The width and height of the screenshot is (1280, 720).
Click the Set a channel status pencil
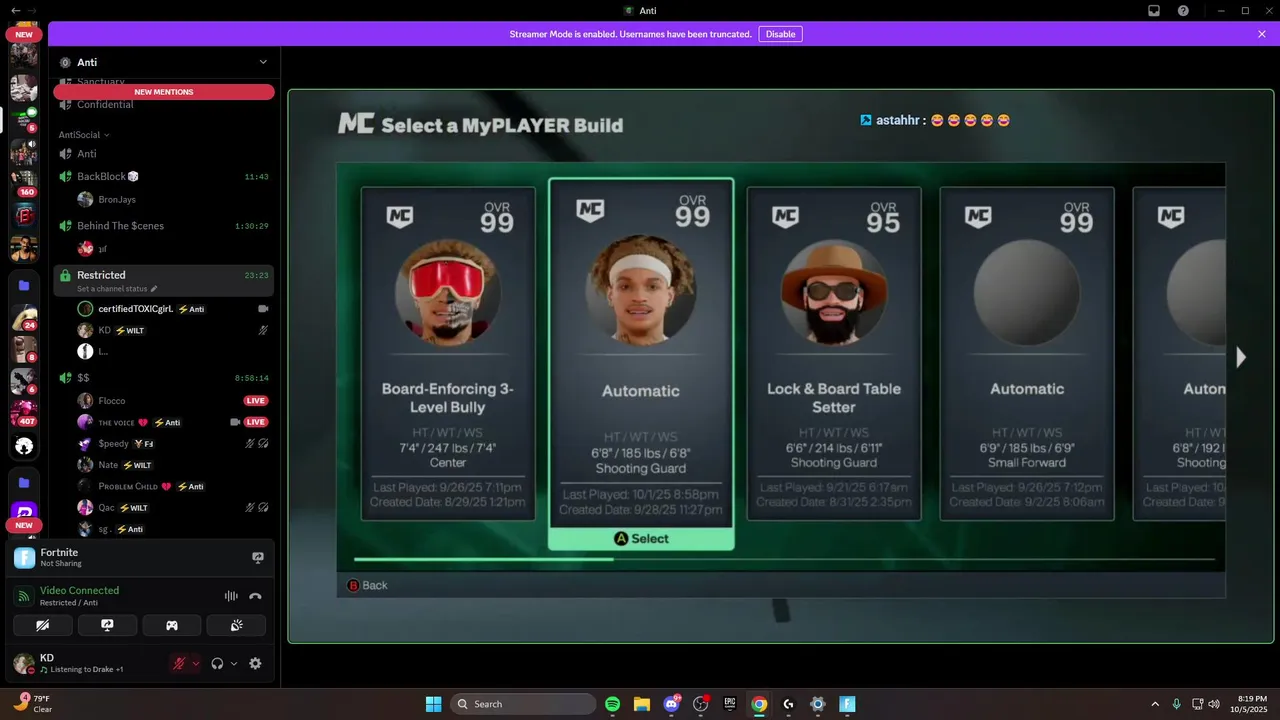point(153,289)
